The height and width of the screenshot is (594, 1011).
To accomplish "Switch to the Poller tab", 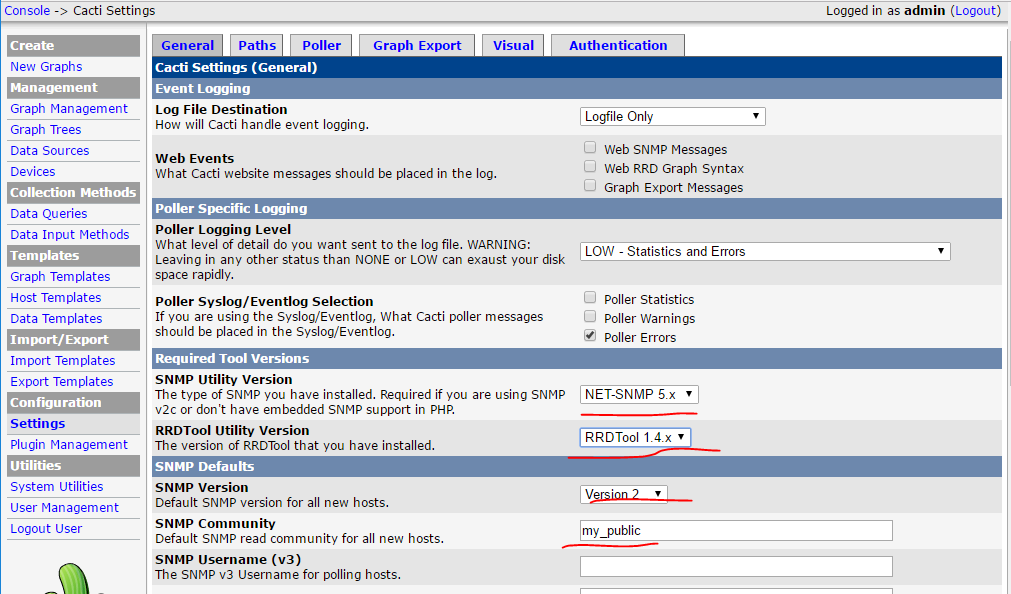I will (x=321, y=45).
